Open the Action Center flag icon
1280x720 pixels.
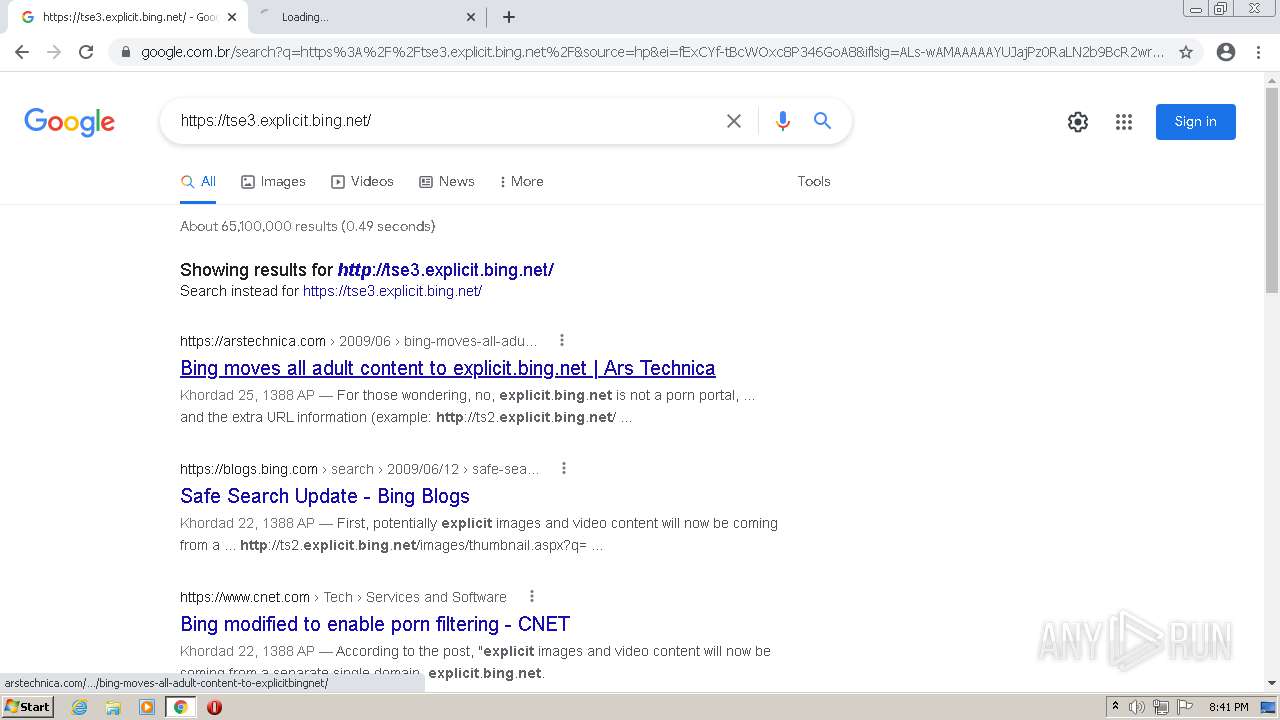tap(1184, 707)
